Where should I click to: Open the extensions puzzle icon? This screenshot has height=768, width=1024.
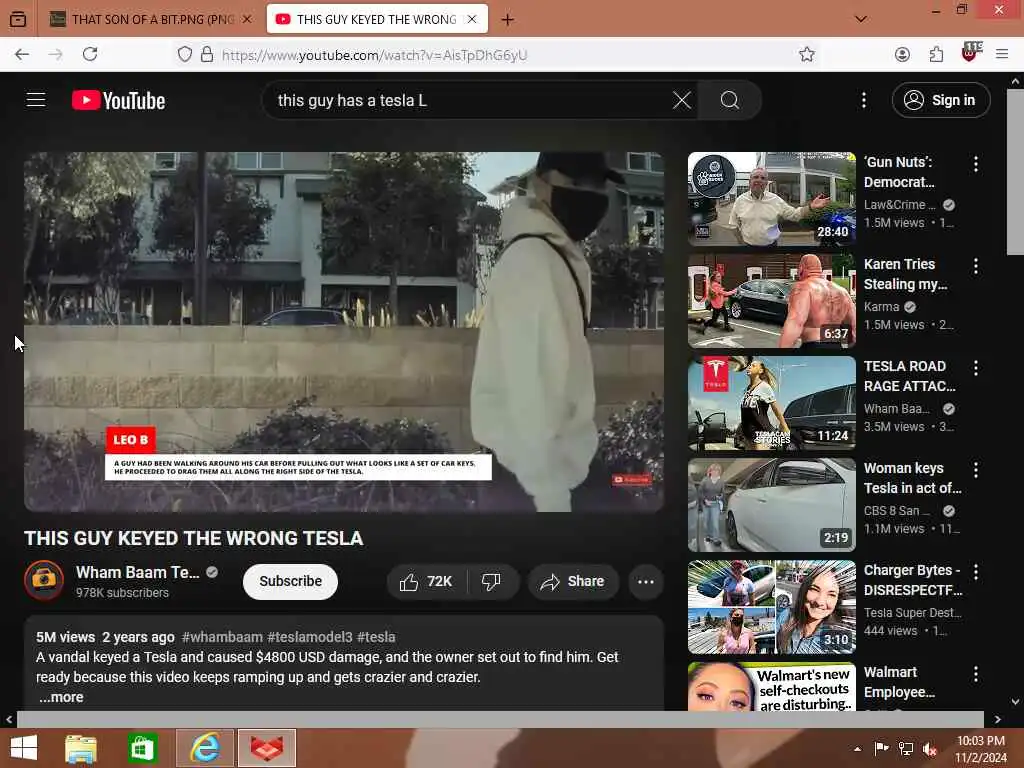pyautogui.click(x=936, y=54)
